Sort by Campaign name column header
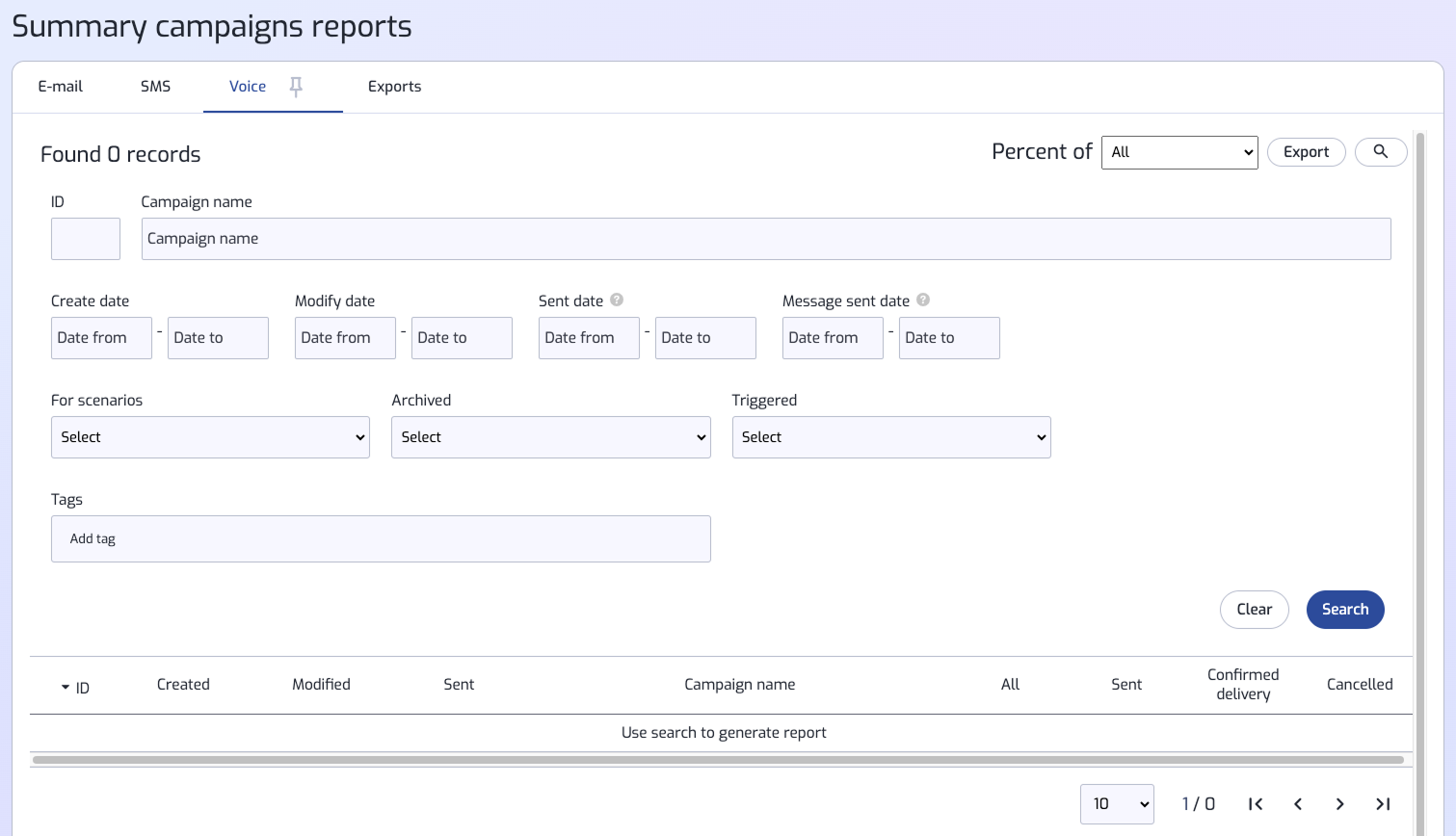 pyautogui.click(x=740, y=685)
